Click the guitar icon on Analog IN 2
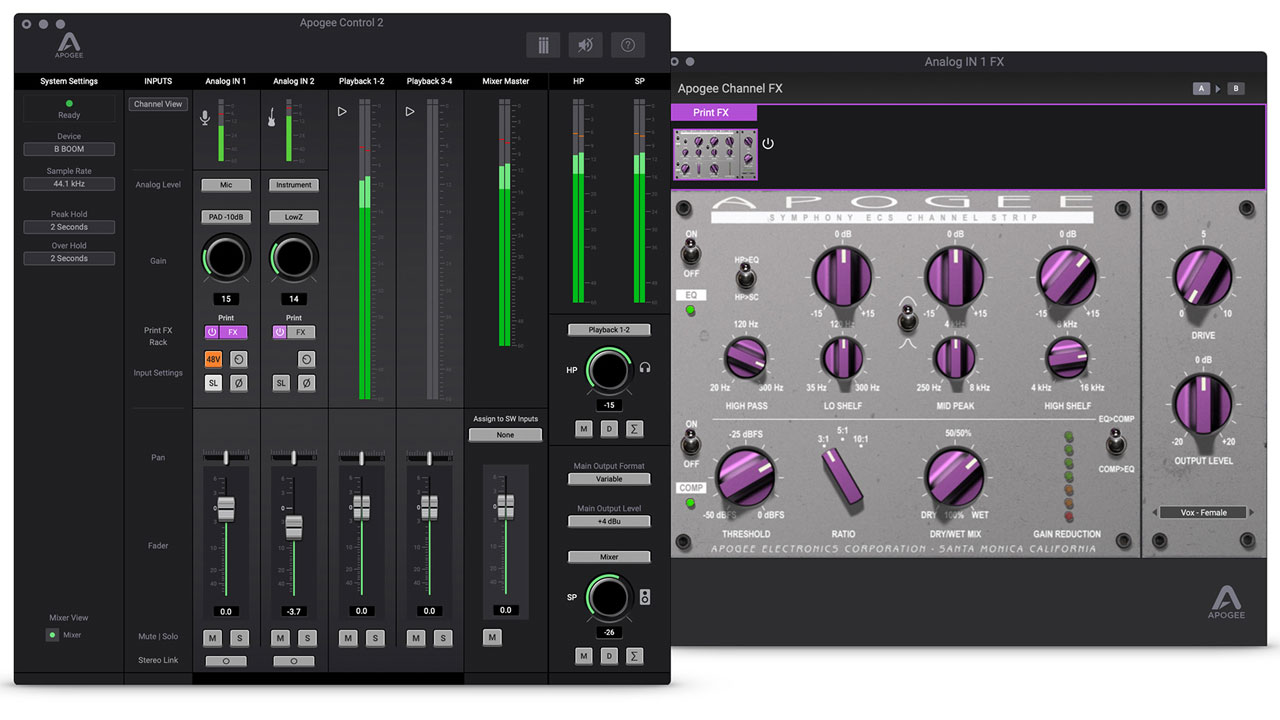Screen dimensions: 1280x720 272,118
